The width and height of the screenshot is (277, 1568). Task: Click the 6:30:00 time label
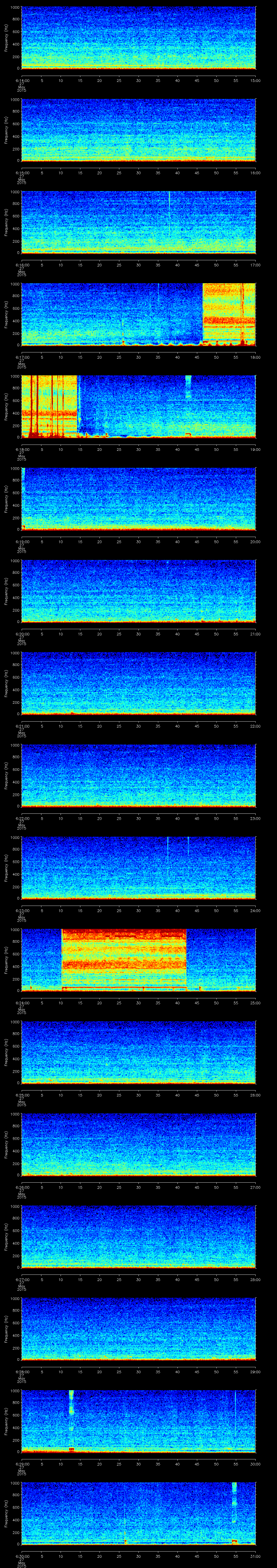[22, 1556]
